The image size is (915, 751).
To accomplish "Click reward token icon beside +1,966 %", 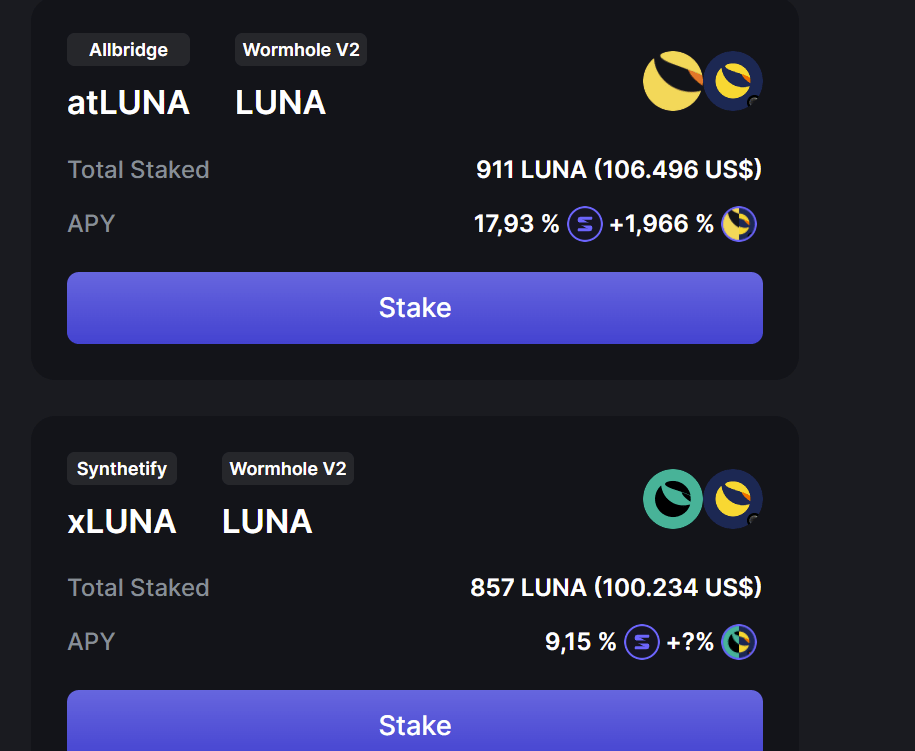I will click(739, 224).
